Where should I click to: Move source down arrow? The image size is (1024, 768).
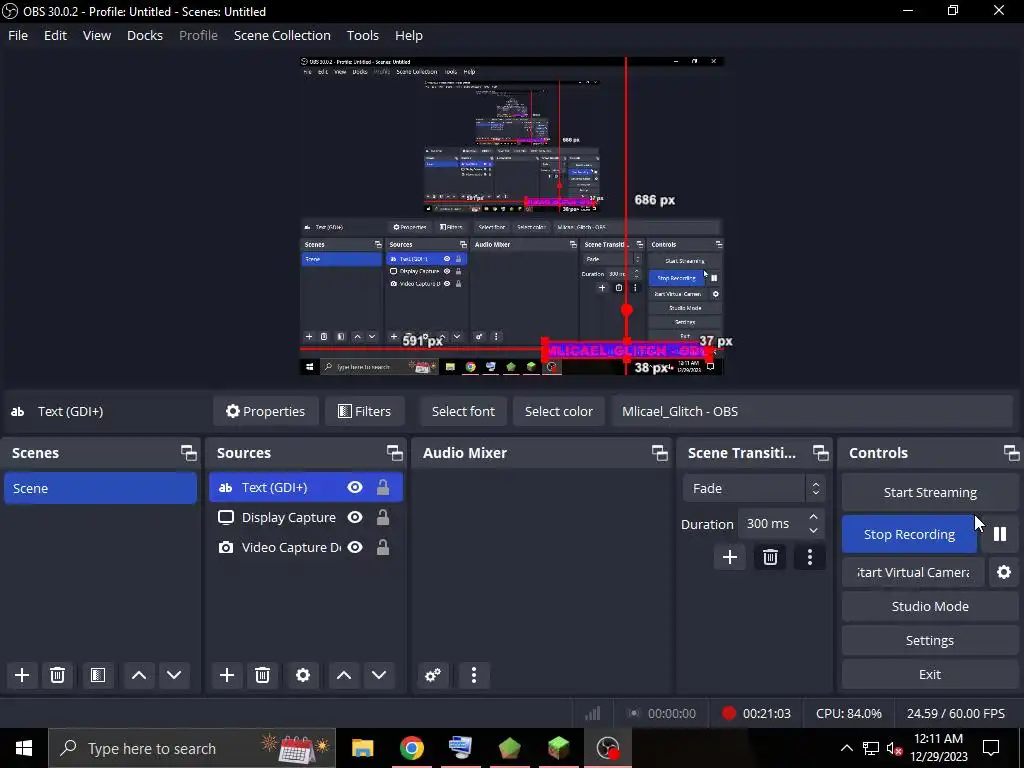(x=379, y=675)
